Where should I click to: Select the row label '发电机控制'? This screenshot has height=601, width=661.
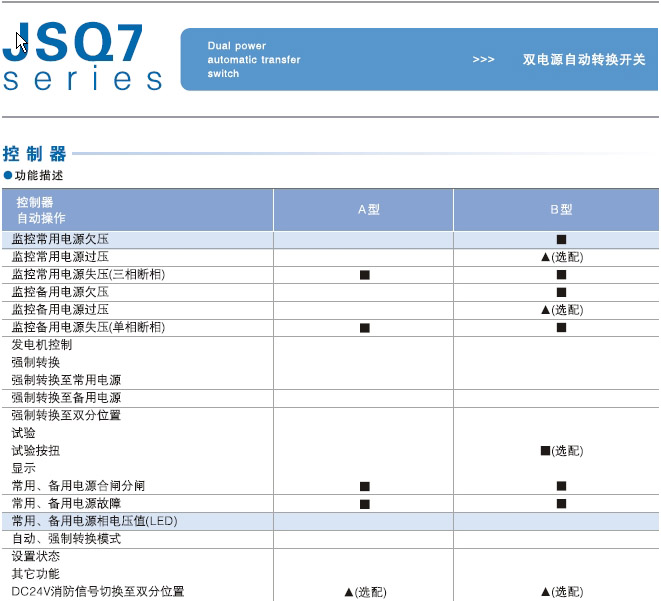click(42, 345)
